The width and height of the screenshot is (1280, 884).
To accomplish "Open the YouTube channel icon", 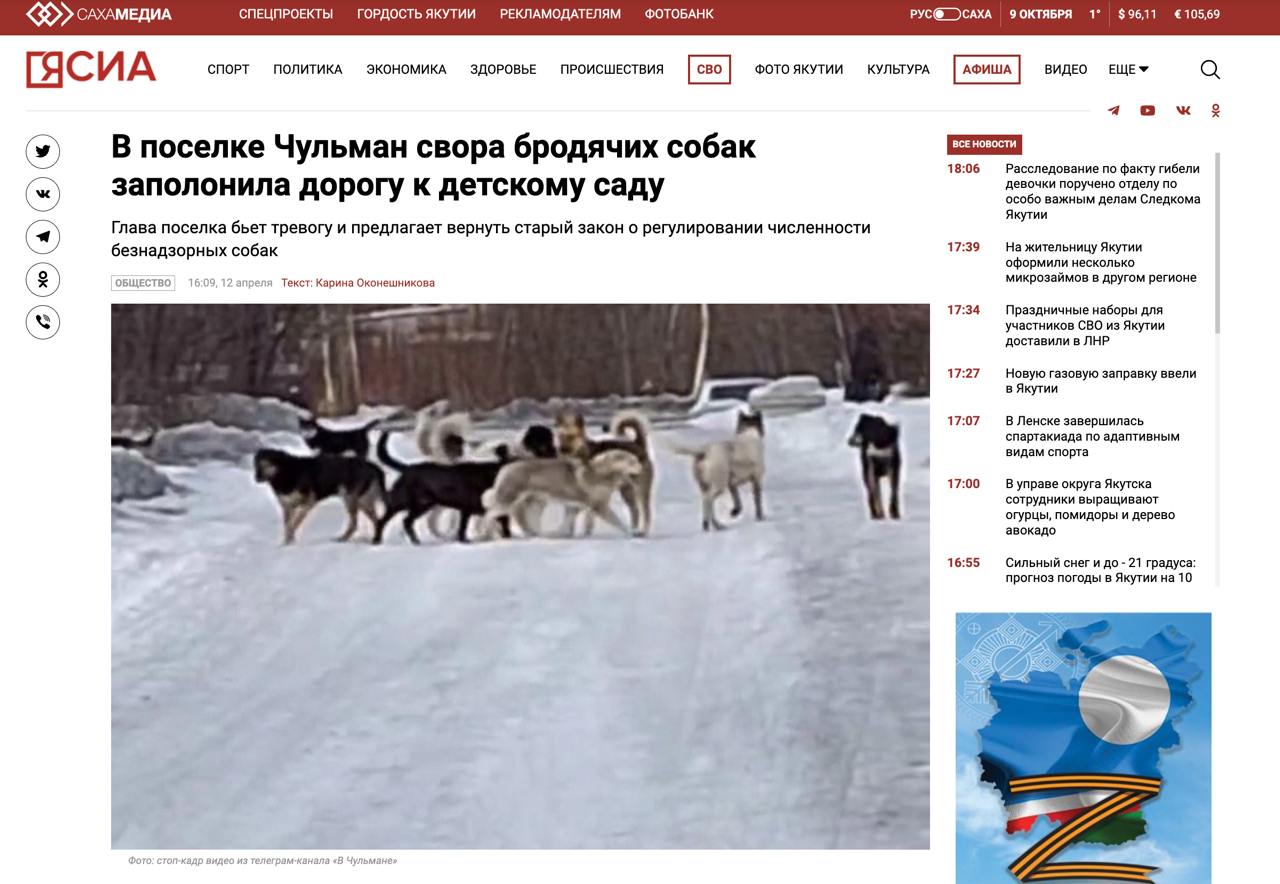I will click(x=1147, y=111).
